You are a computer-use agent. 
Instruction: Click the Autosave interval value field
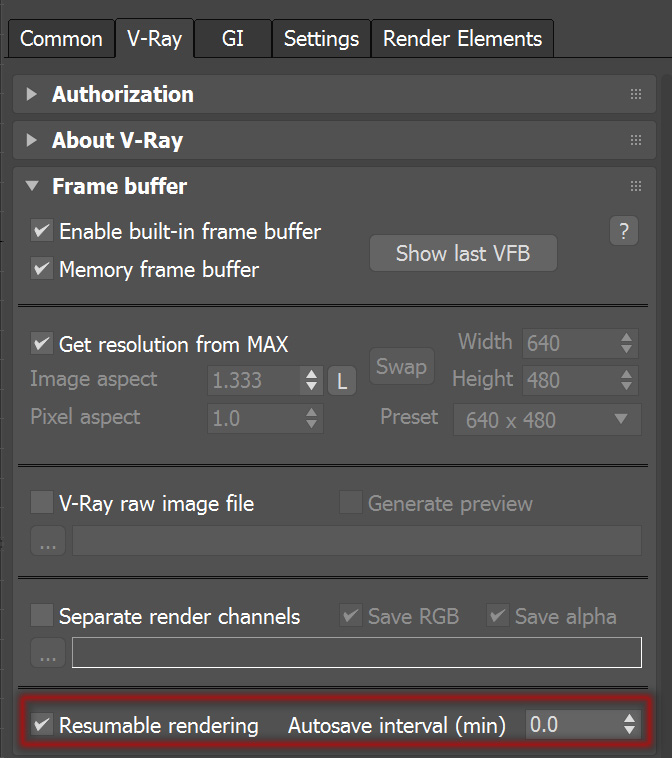pyautogui.click(x=573, y=724)
